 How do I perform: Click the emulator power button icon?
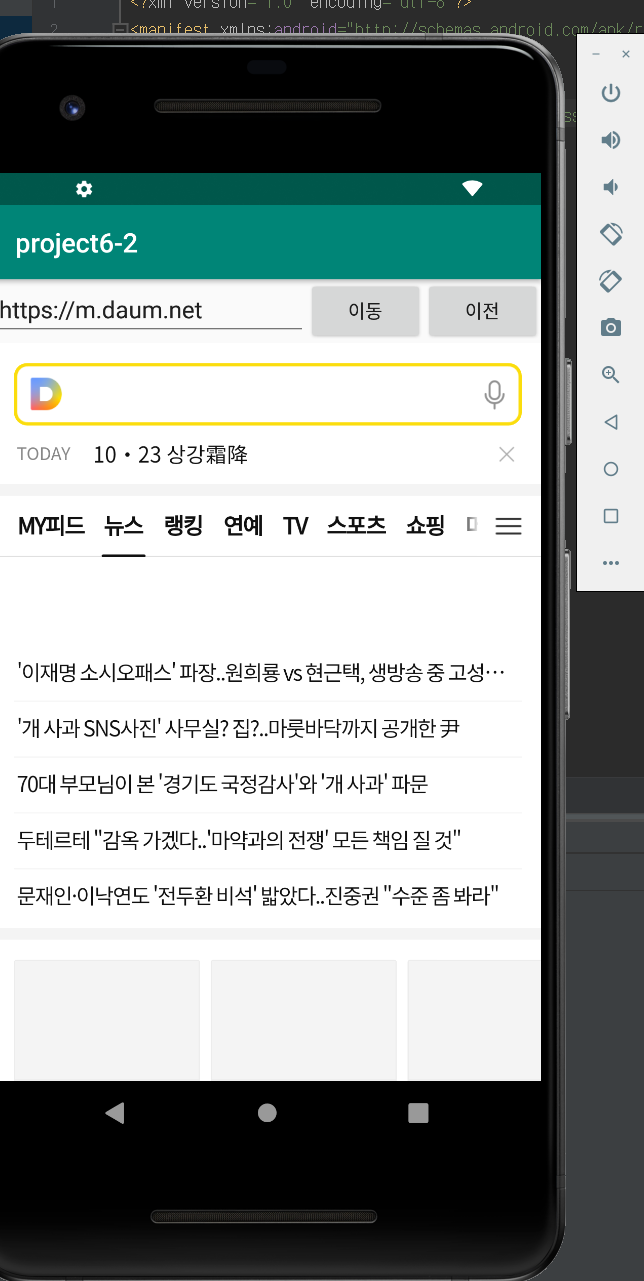(610, 94)
